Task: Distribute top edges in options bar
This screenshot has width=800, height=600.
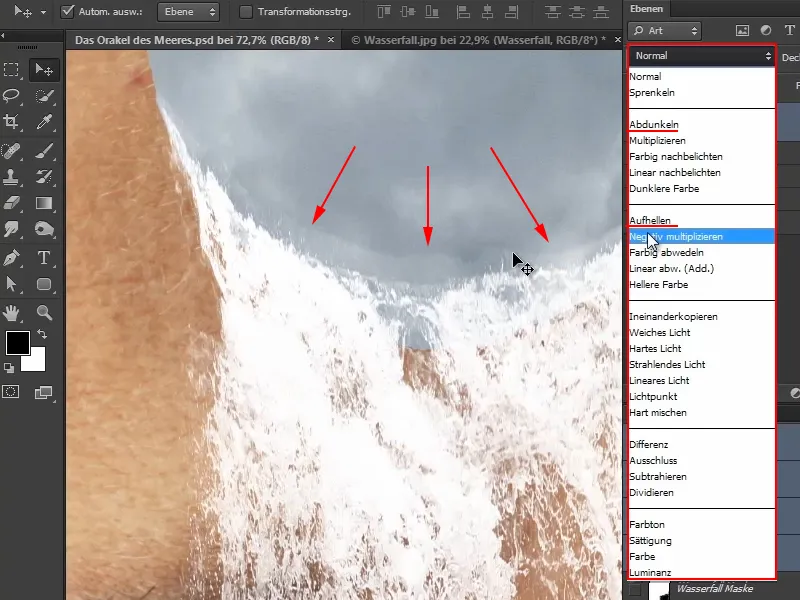Action: tap(552, 12)
